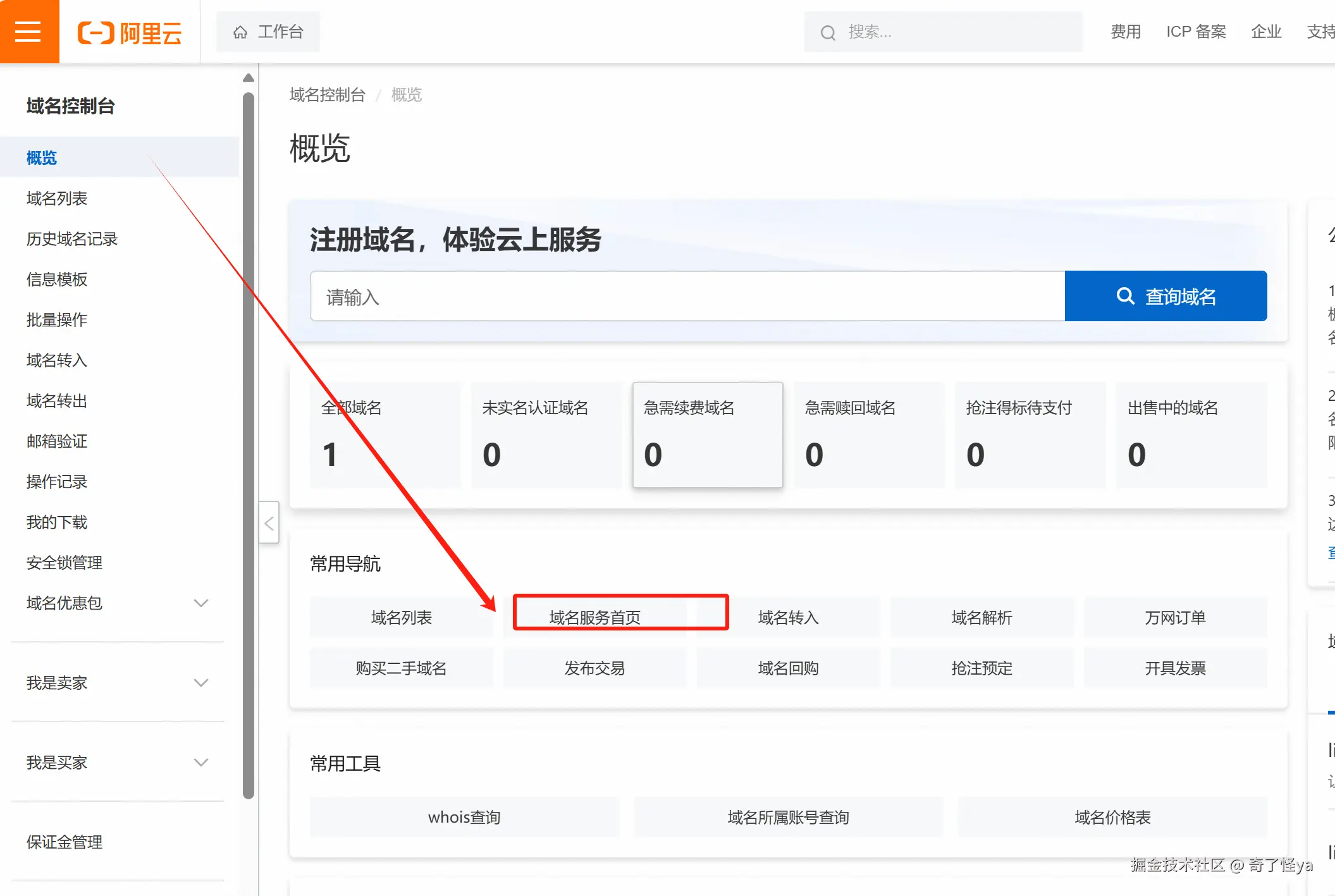1335x896 pixels.
Task: Click the home icon beside 工作台
Action: (x=240, y=32)
